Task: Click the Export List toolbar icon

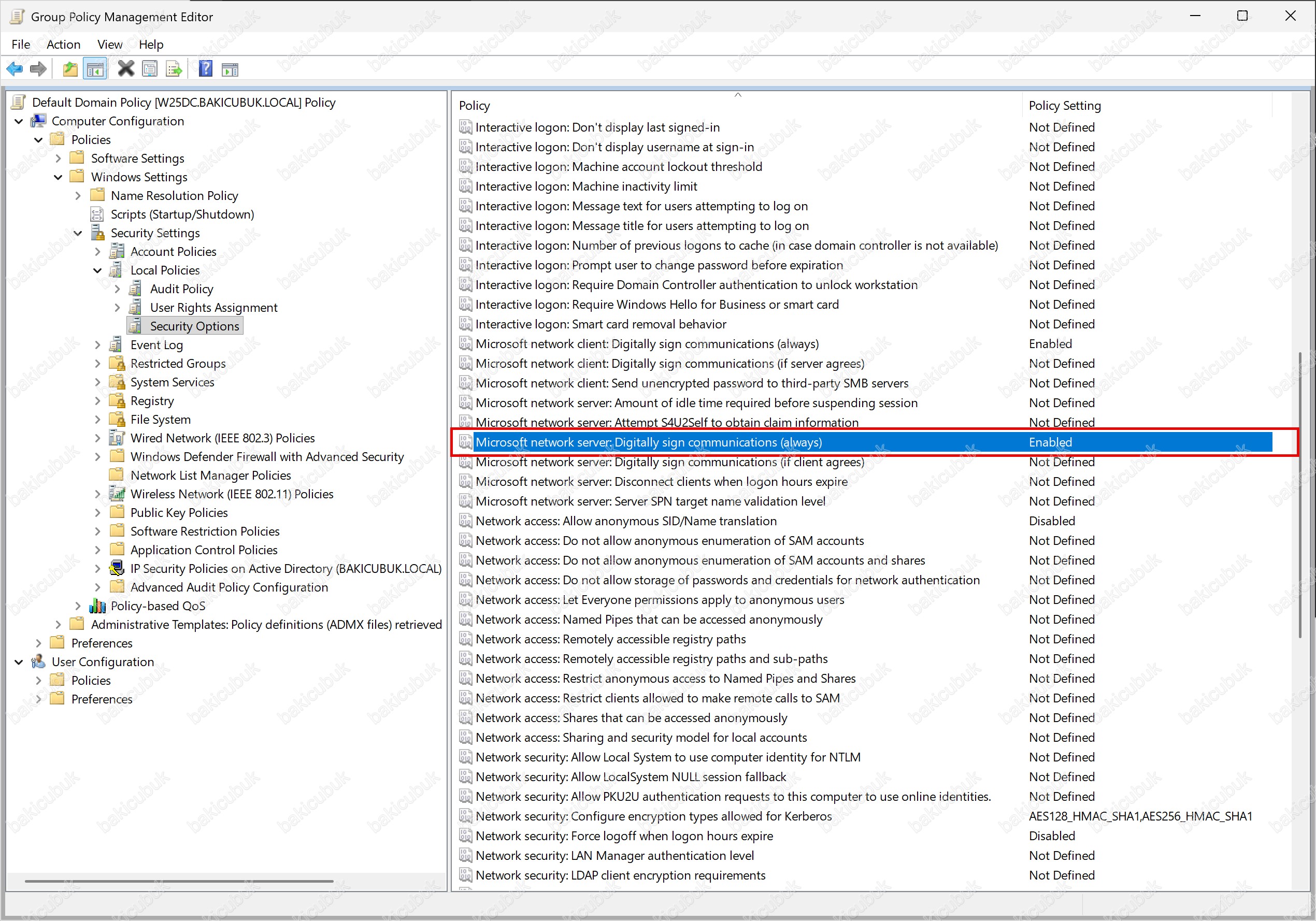Action: click(174, 69)
